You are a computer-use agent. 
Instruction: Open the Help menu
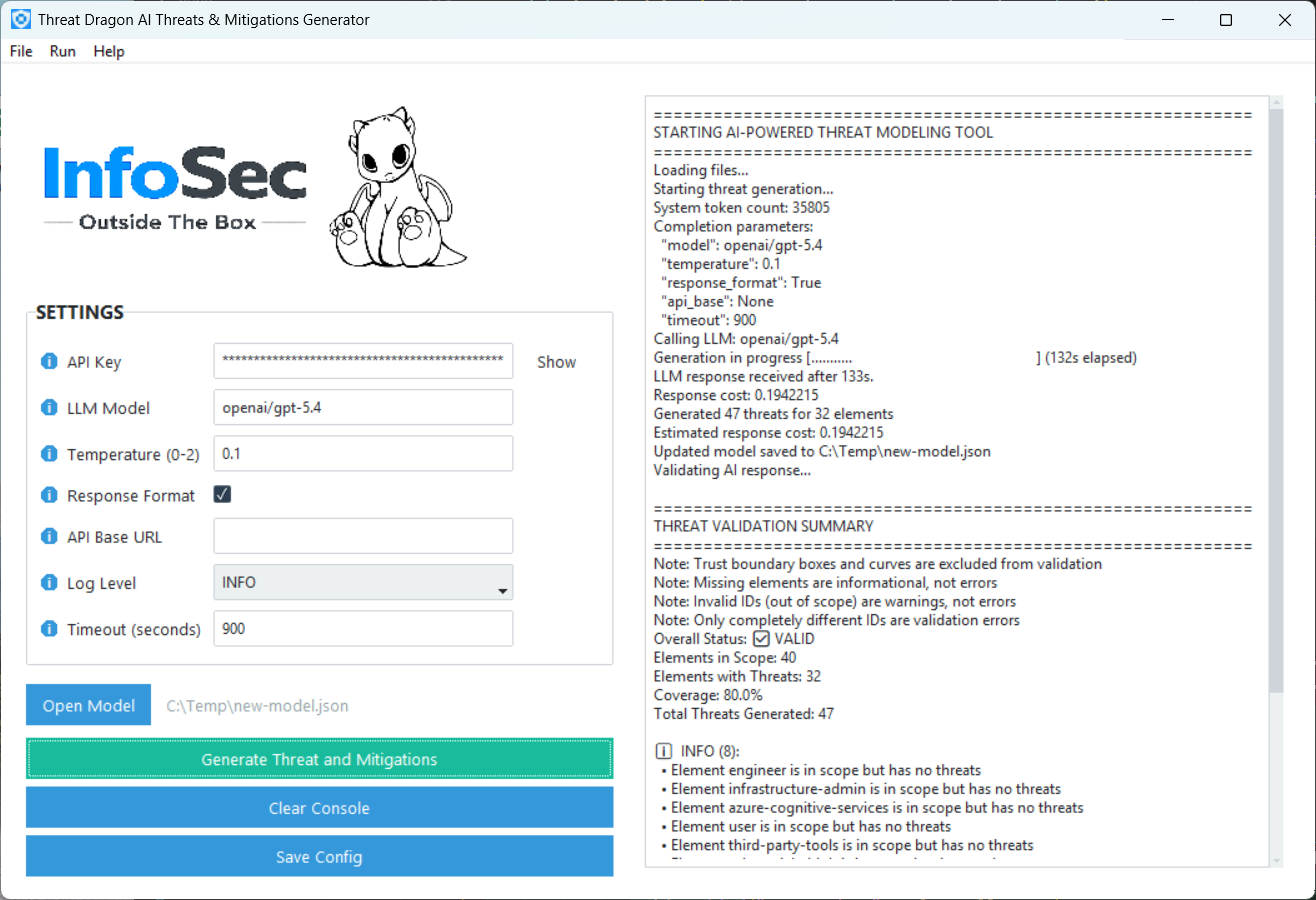109,51
